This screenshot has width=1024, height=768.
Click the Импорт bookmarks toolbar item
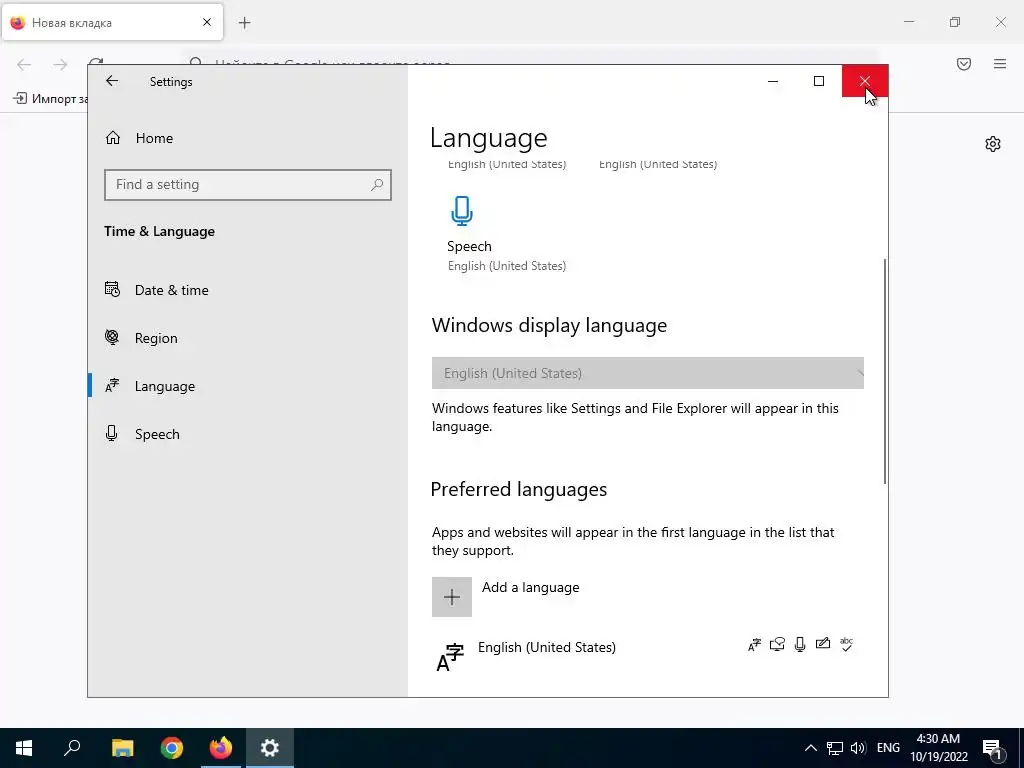(50, 99)
